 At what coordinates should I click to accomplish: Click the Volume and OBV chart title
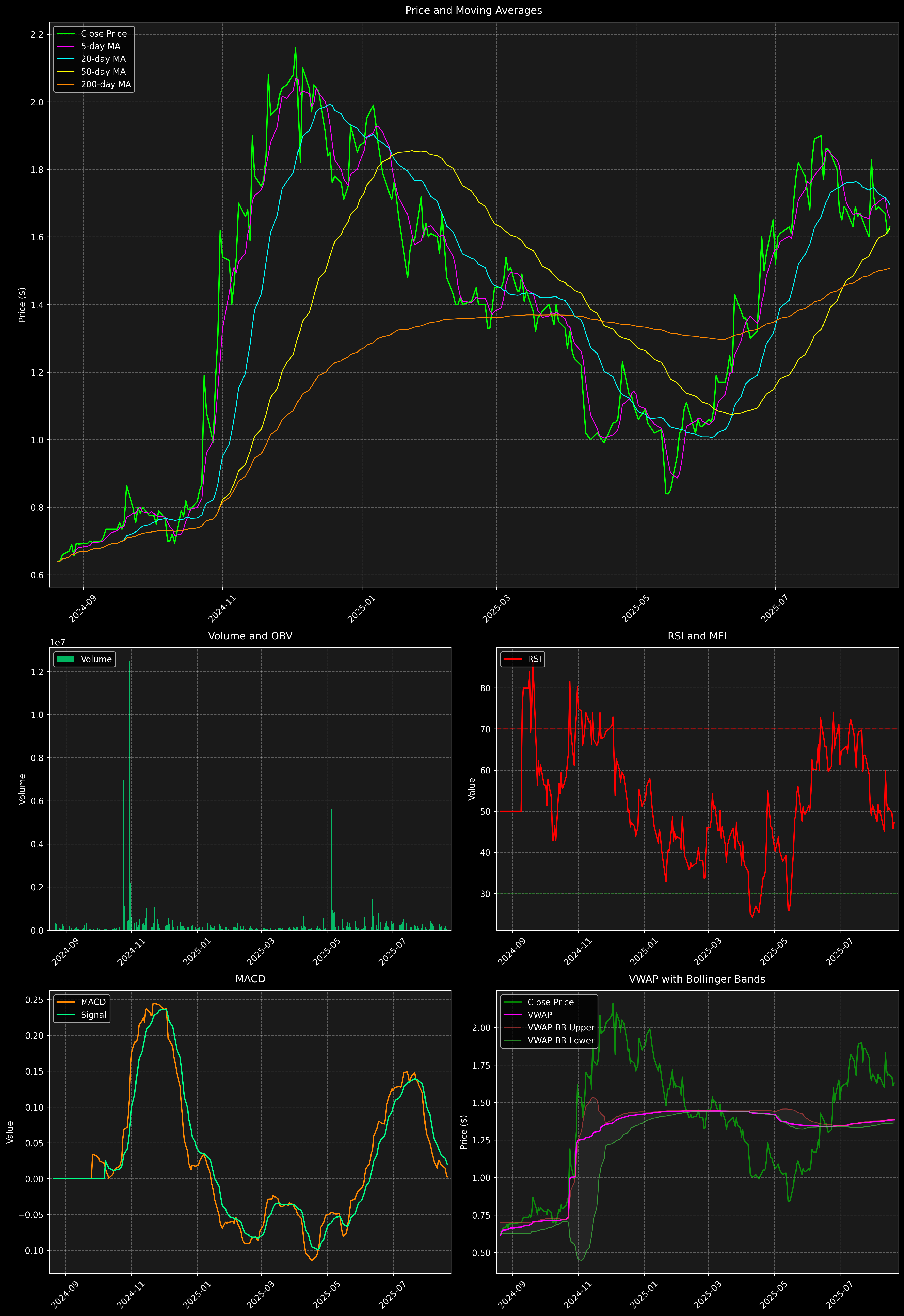(x=250, y=636)
